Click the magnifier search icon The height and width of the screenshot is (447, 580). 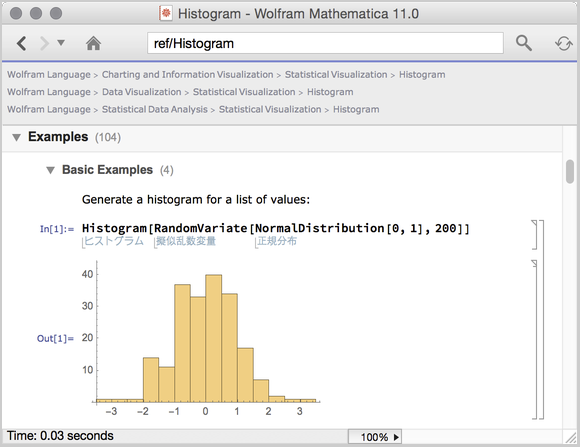pos(523,43)
